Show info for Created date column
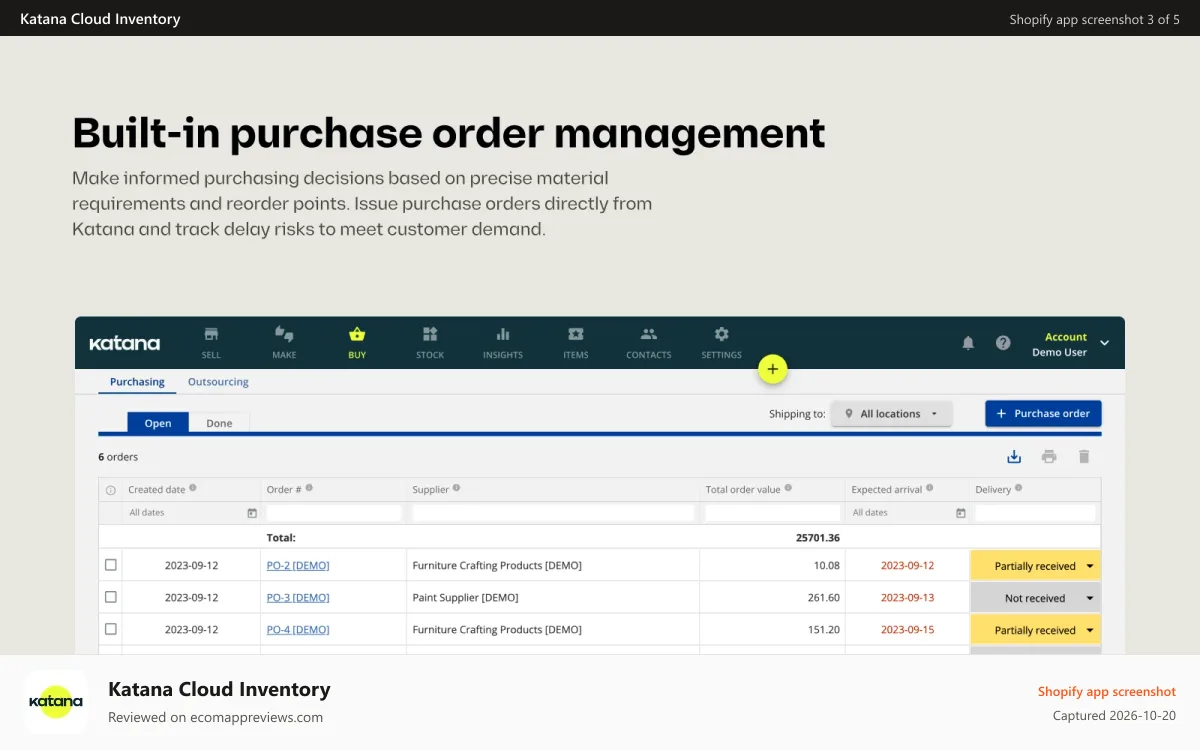 click(x=193, y=488)
